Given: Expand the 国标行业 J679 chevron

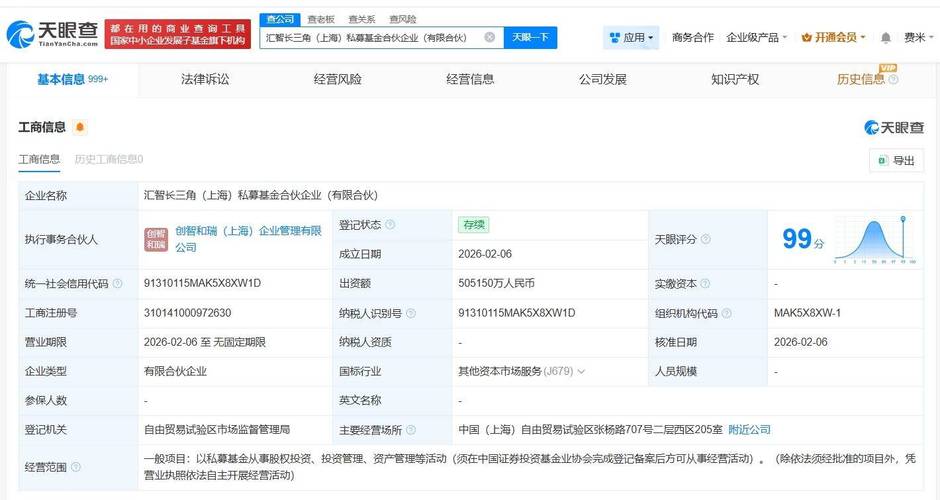Looking at the screenshot, I should click(x=581, y=372).
